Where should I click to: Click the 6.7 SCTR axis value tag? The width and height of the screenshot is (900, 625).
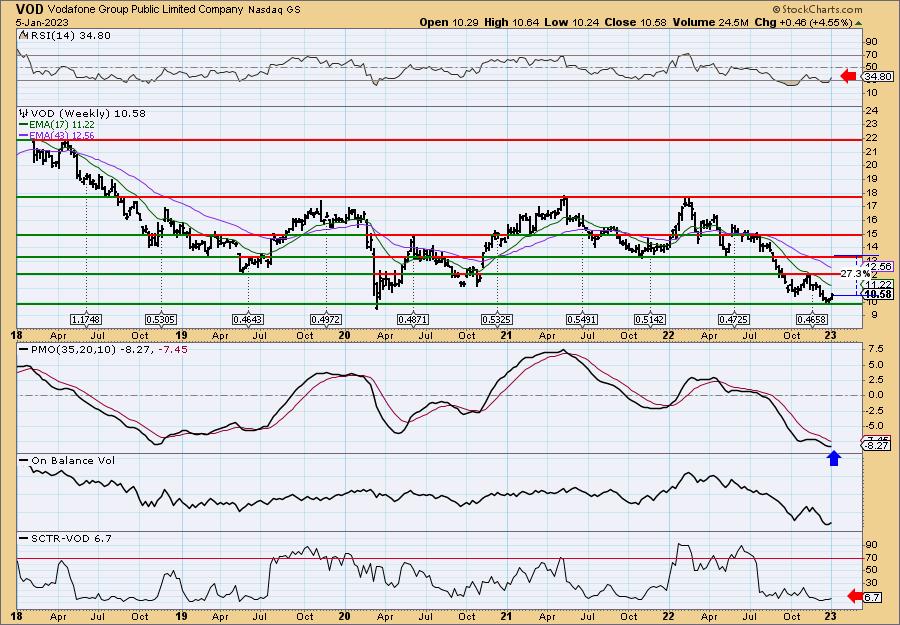872,597
